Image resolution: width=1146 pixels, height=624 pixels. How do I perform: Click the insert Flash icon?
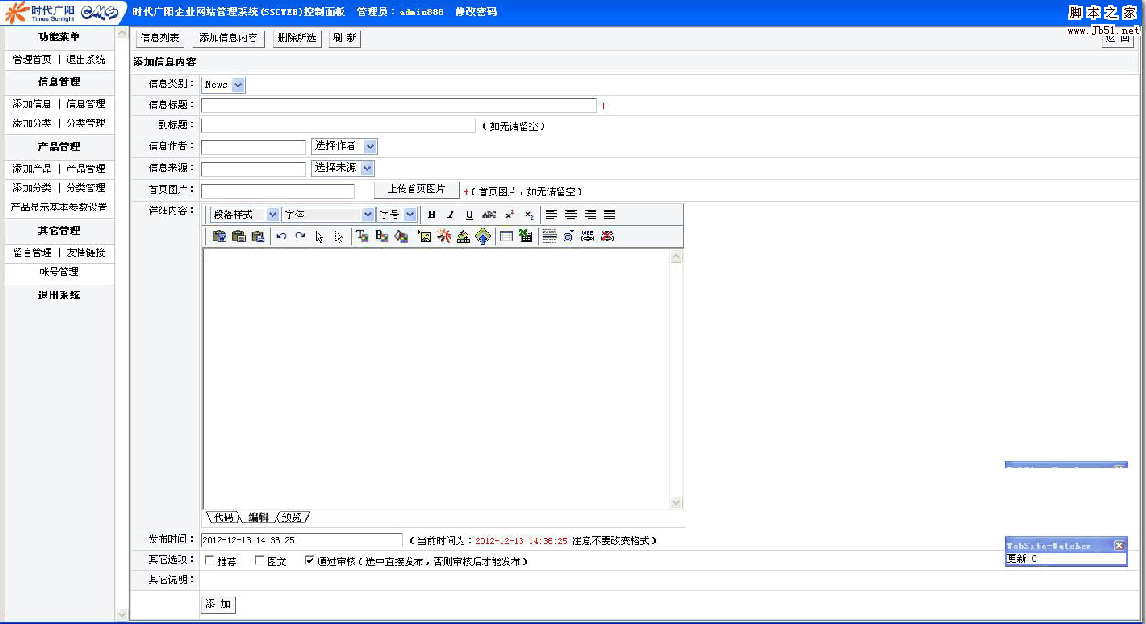(x=444, y=236)
